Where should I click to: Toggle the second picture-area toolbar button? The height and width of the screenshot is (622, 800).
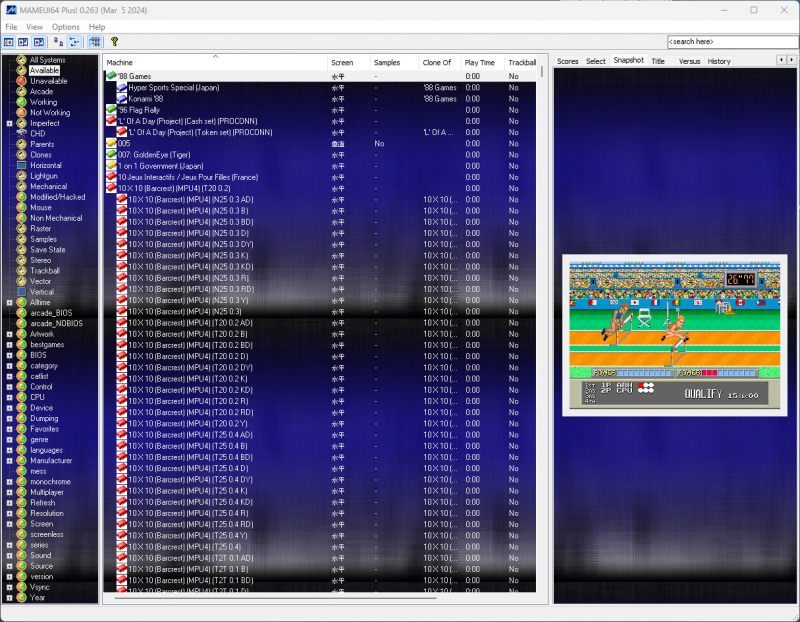23,42
